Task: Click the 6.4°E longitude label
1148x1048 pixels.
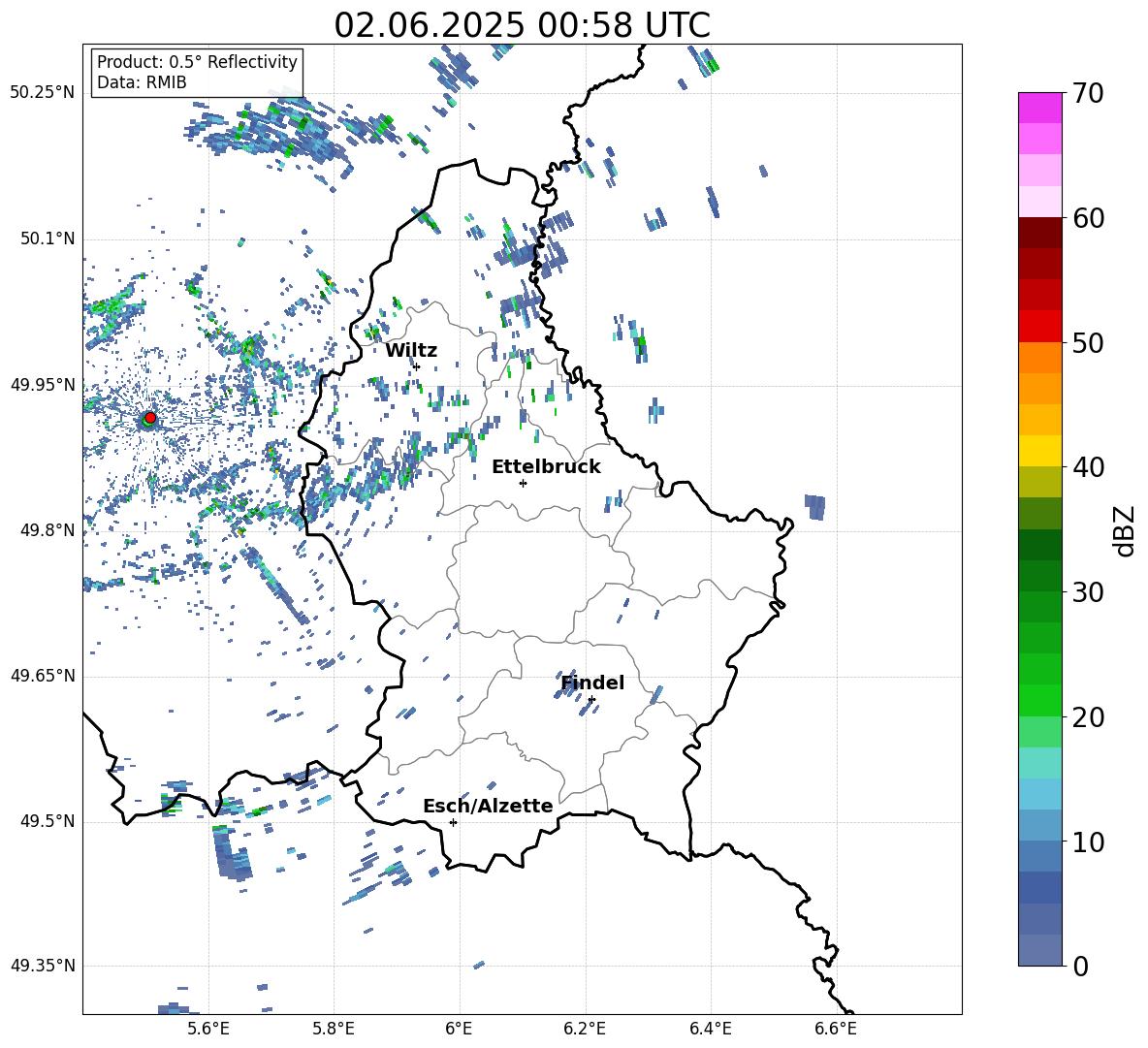Action: [710, 1030]
